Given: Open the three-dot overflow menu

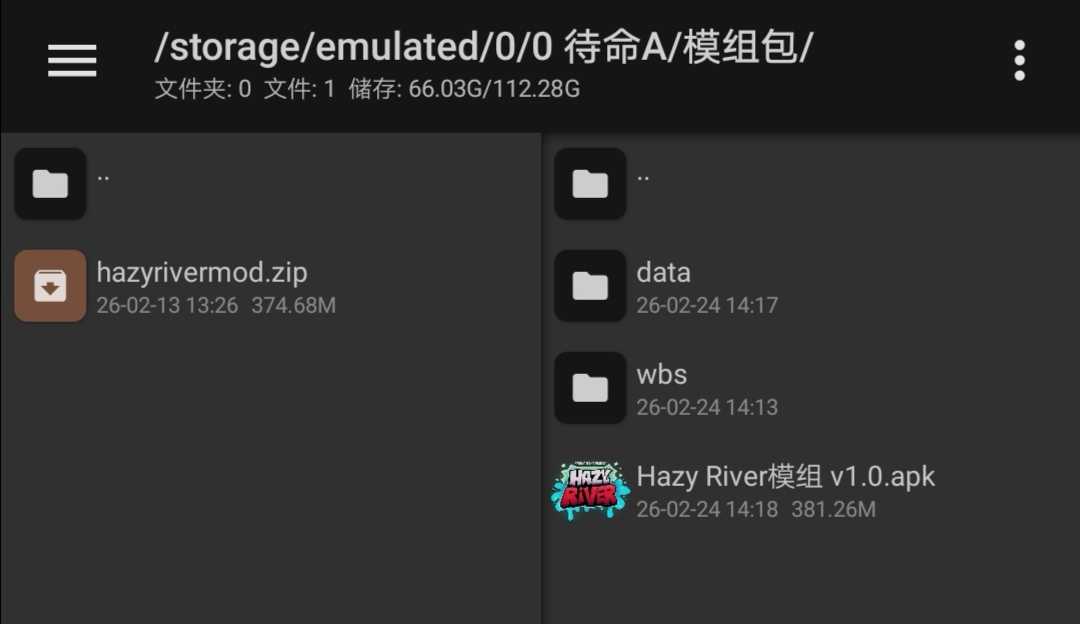Looking at the screenshot, I should (x=1019, y=61).
